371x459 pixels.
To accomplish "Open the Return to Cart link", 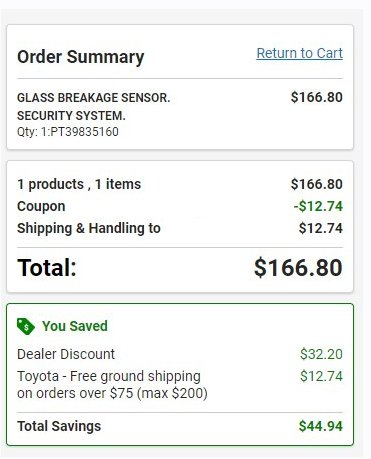I will (299, 53).
